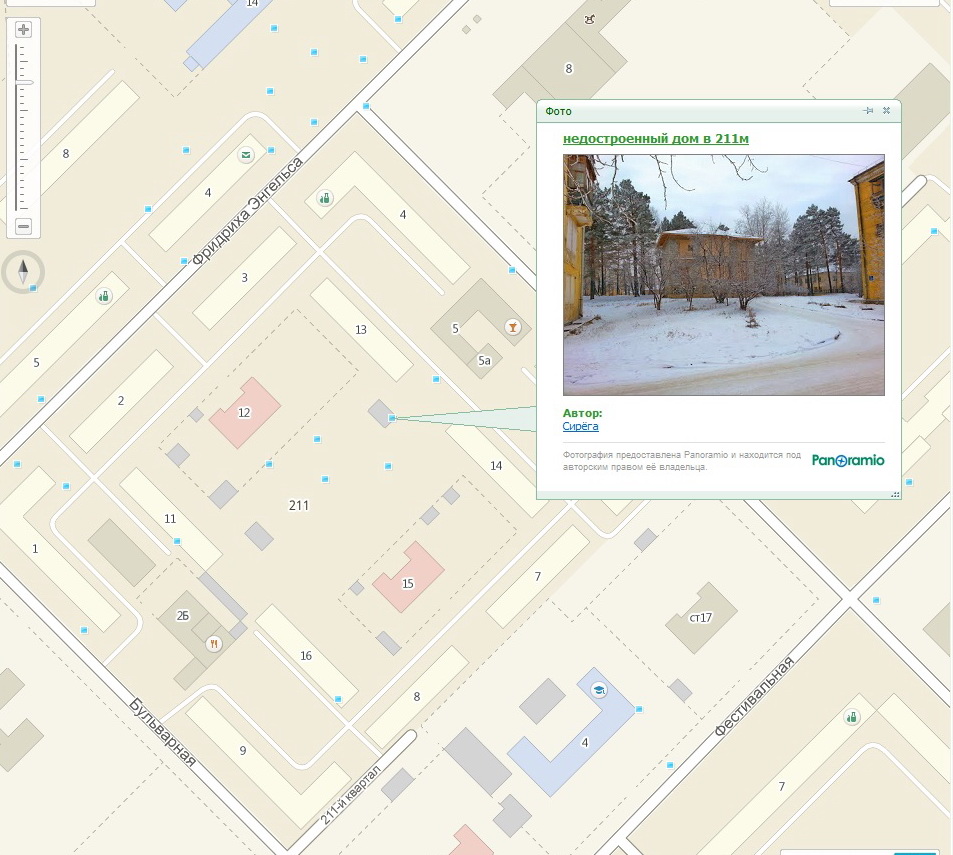Click the store icon near Фестивальная building 7
This screenshot has height=855, width=953.
click(x=852, y=717)
